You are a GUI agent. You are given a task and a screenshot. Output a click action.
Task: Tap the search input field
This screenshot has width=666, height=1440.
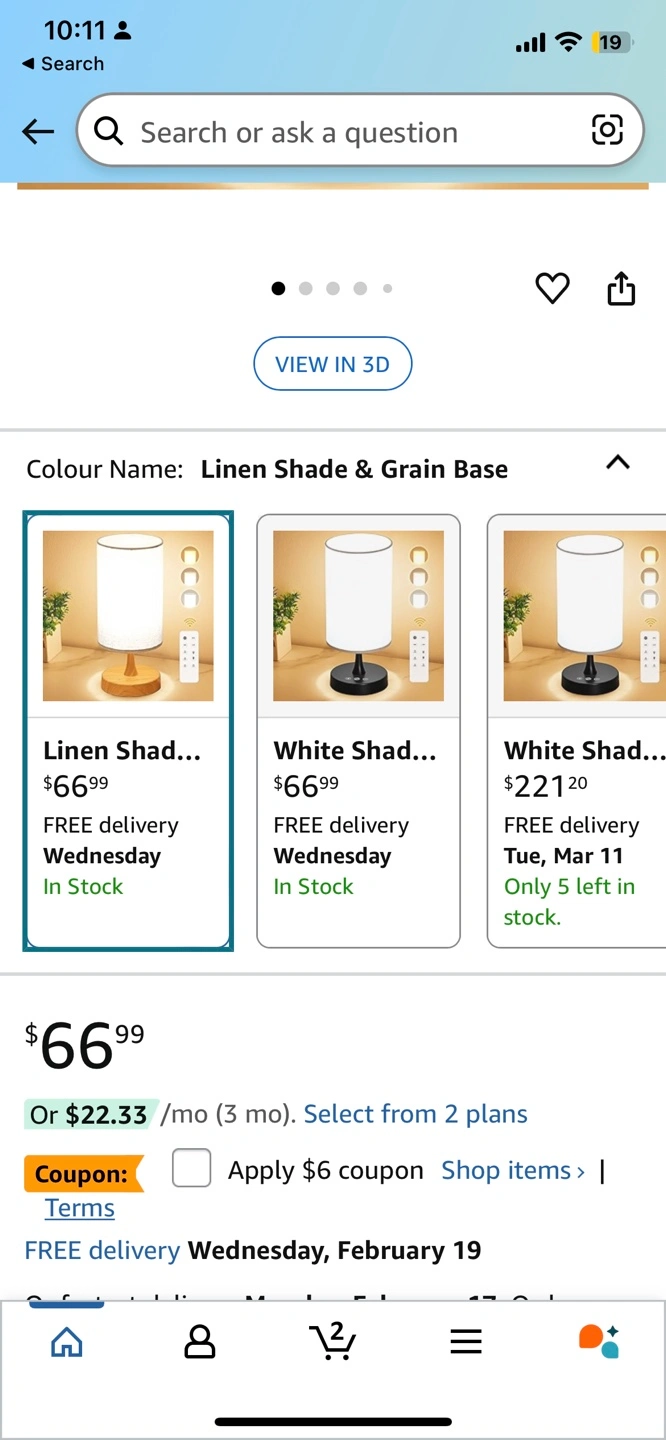340,132
